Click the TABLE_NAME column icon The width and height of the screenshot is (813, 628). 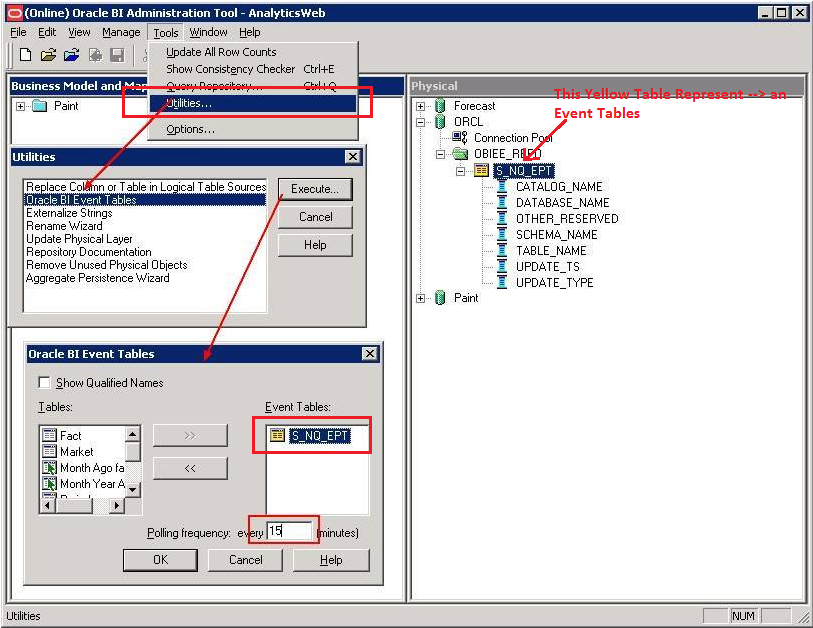502,250
